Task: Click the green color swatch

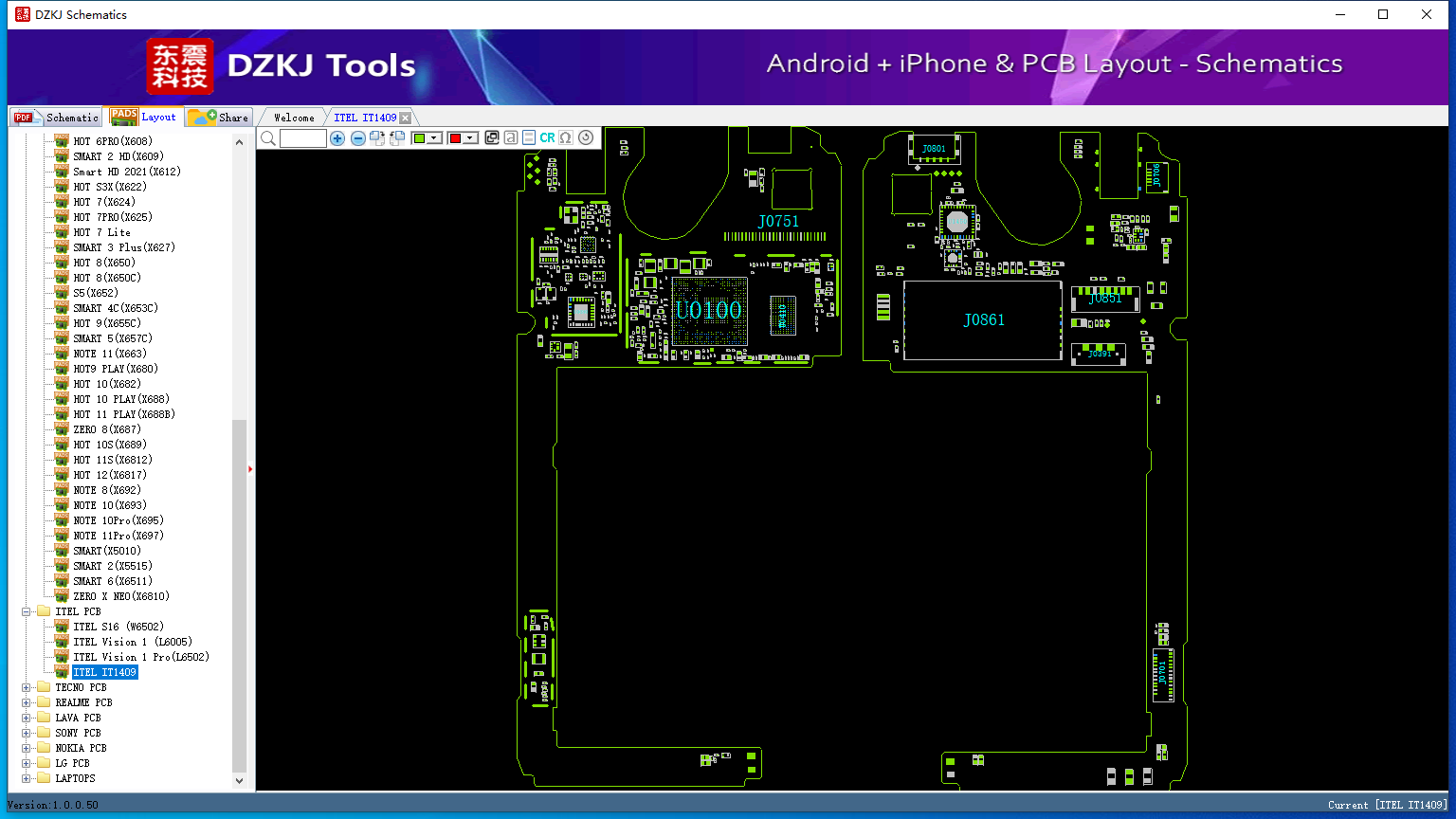Action: (419, 138)
